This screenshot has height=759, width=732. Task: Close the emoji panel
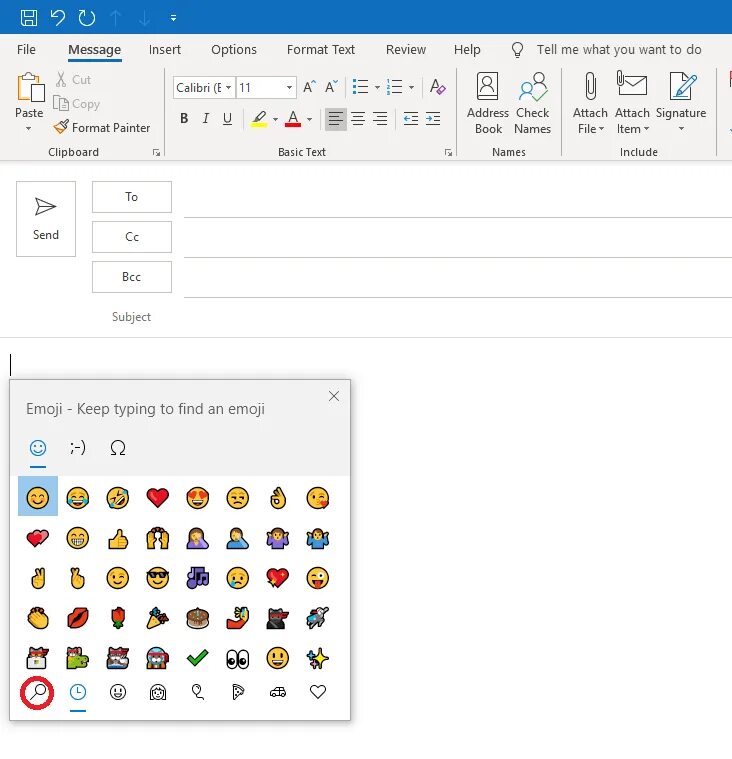334,396
